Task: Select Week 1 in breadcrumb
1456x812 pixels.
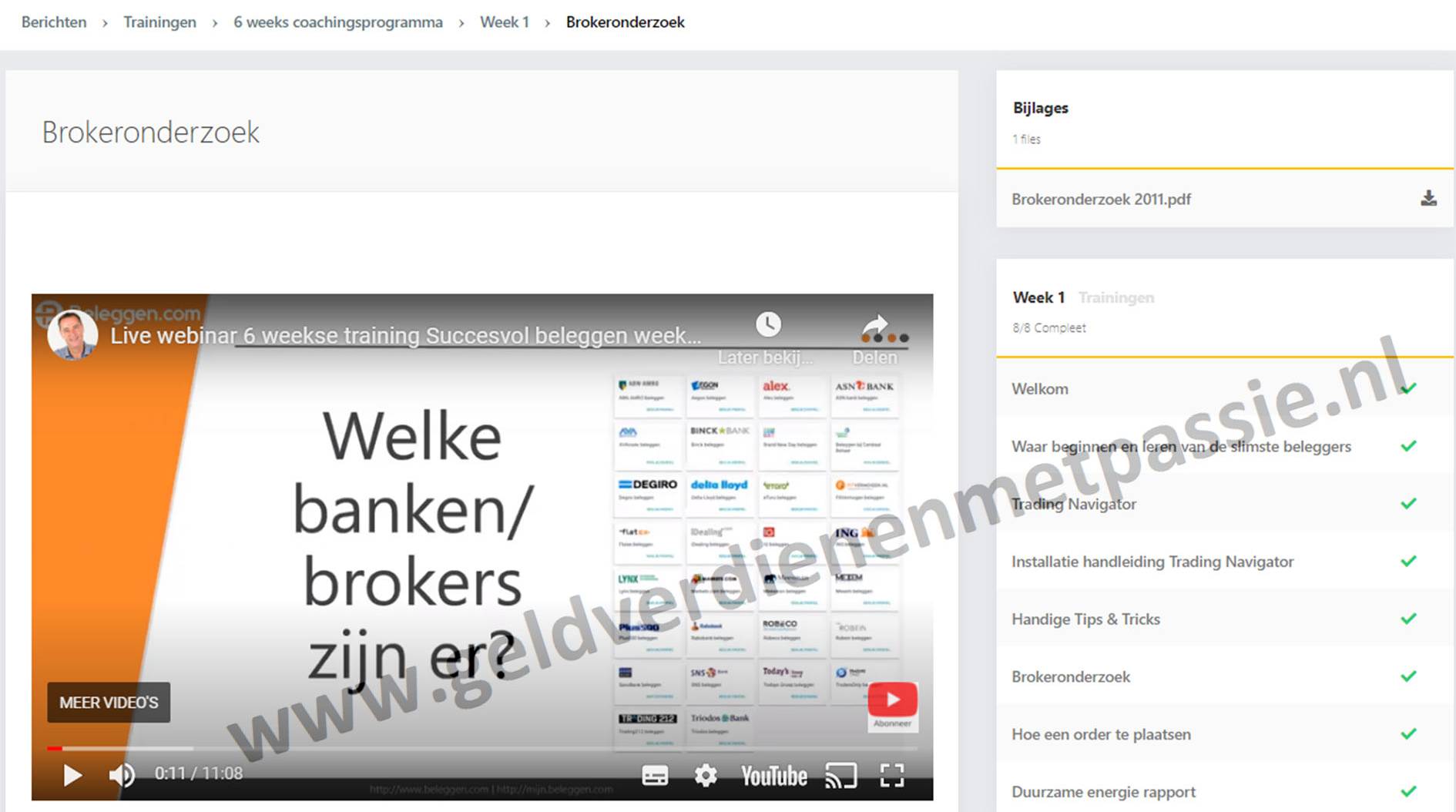Action: click(x=505, y=22)
